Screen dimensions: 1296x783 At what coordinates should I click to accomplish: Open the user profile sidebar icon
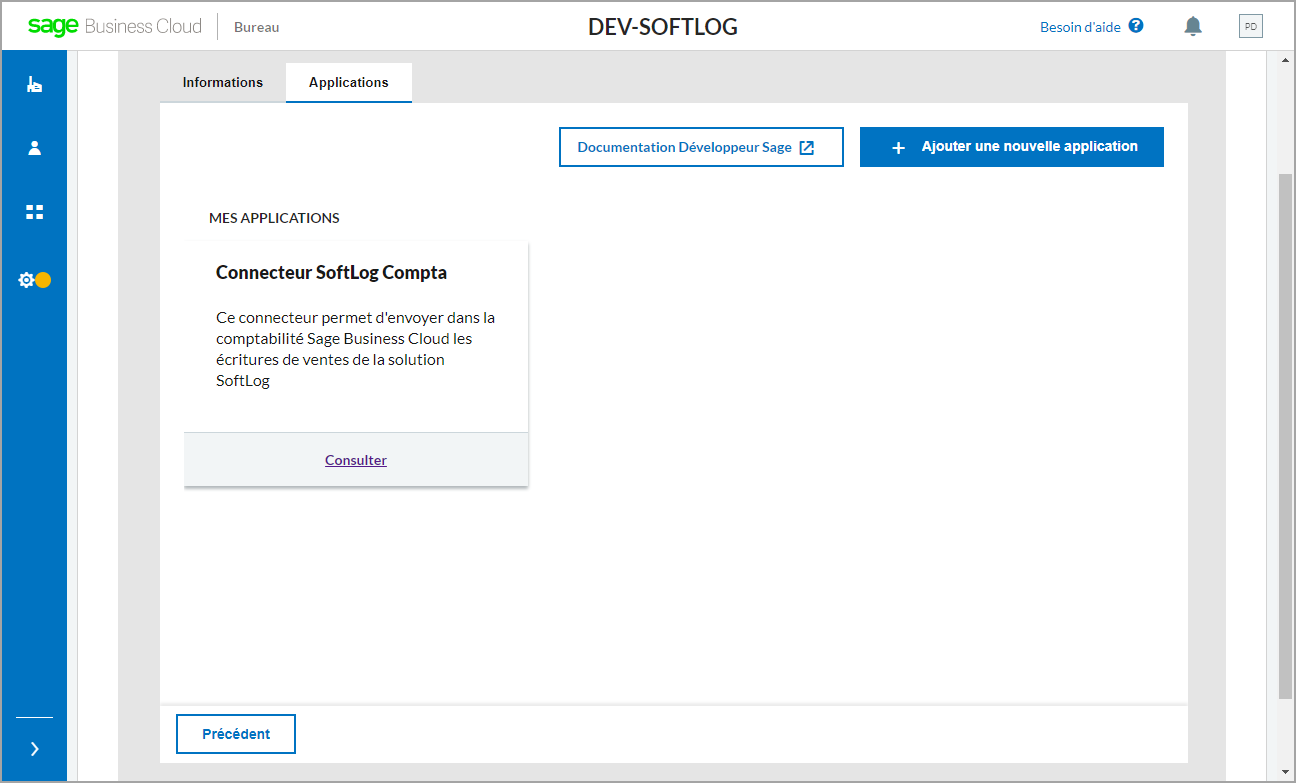tap(34, 148)
